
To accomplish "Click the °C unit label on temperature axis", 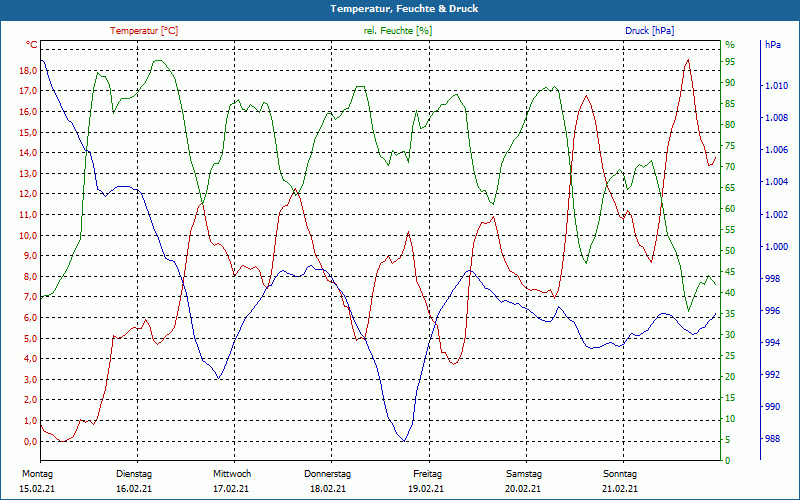I will pyautogui.click(x=32, y=45).
